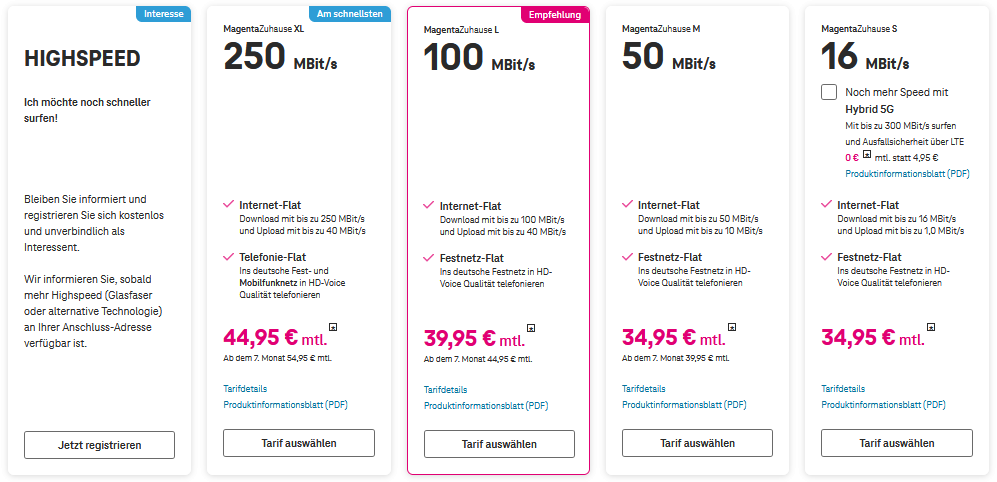
Task: Select Tarif auswählen for 50 MBit/s plan
Action: point(698,443)
